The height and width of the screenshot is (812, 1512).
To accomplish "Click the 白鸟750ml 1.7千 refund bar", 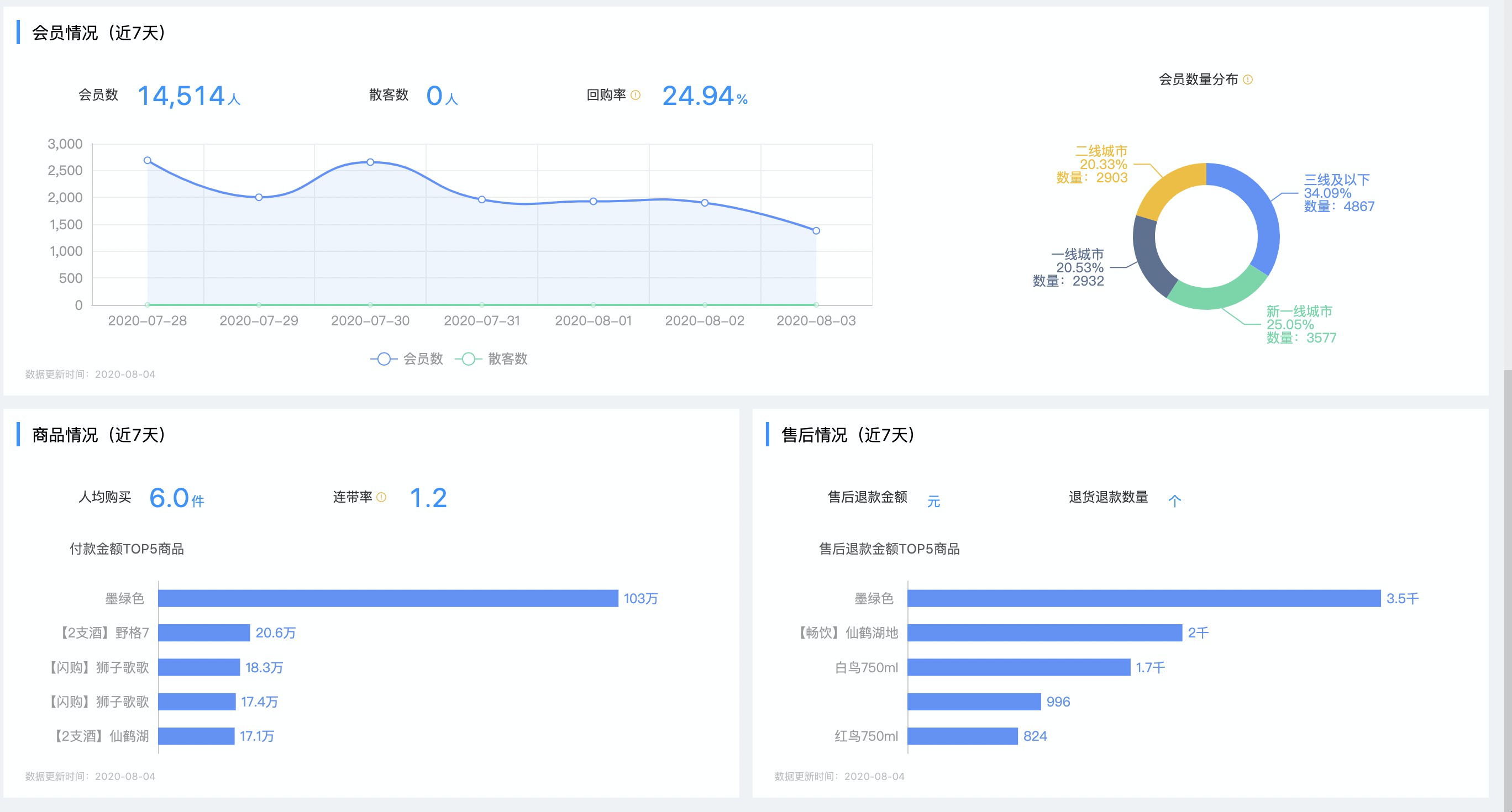I will 1019,667.
